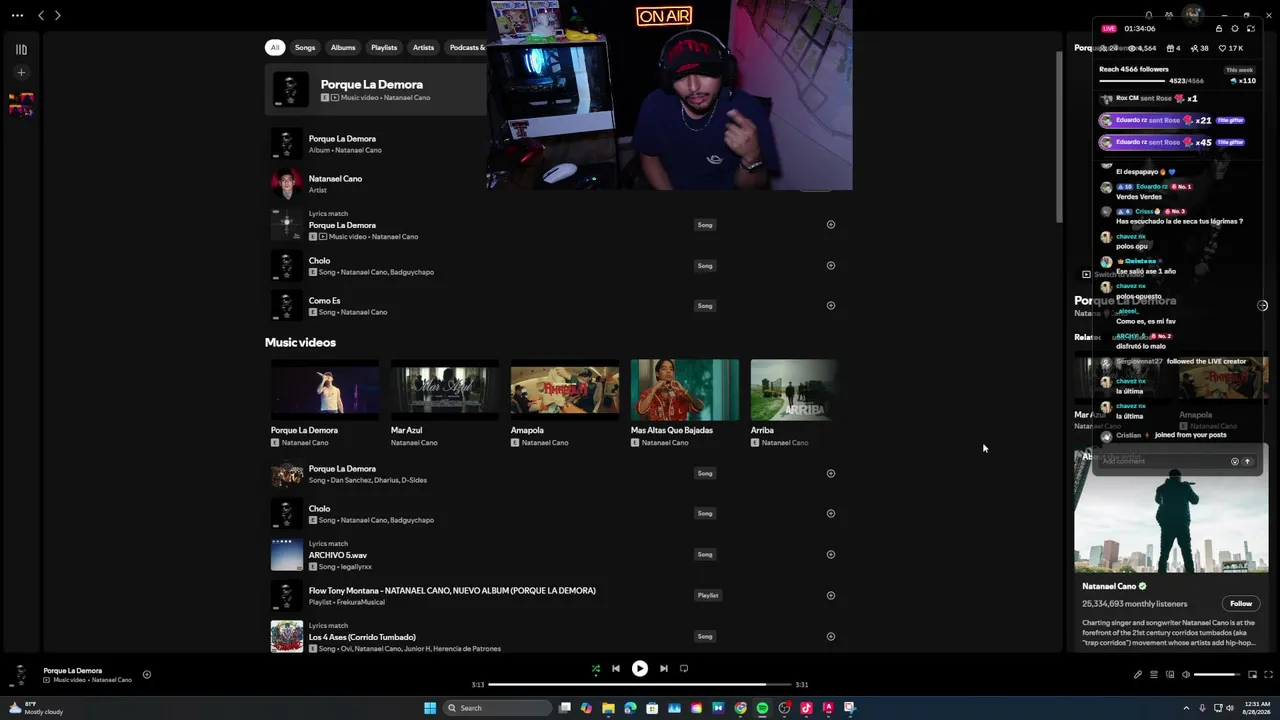Adjust the volume slider
Image resolution: width=1280 pixels, height=720 pixels.
[1216, 675]
